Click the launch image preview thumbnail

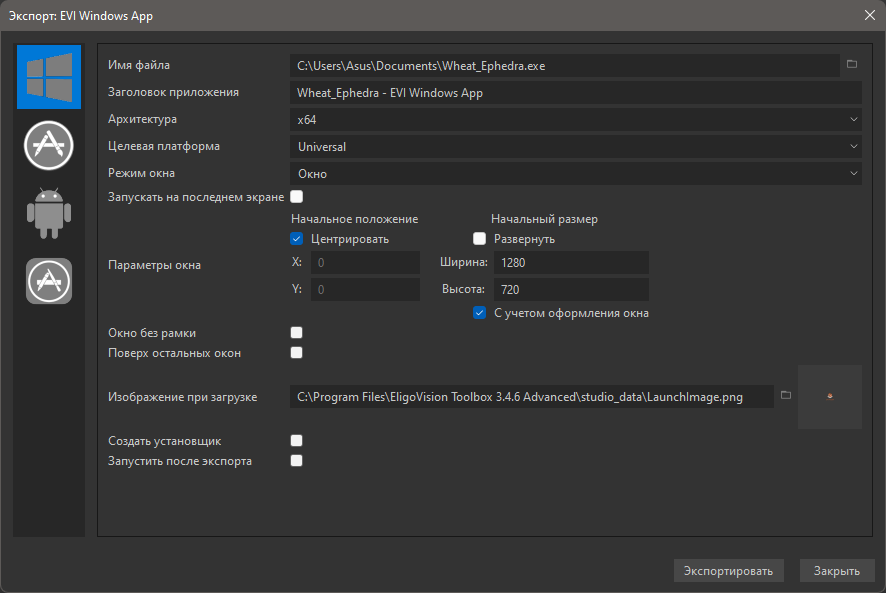[x=830, y=397]
